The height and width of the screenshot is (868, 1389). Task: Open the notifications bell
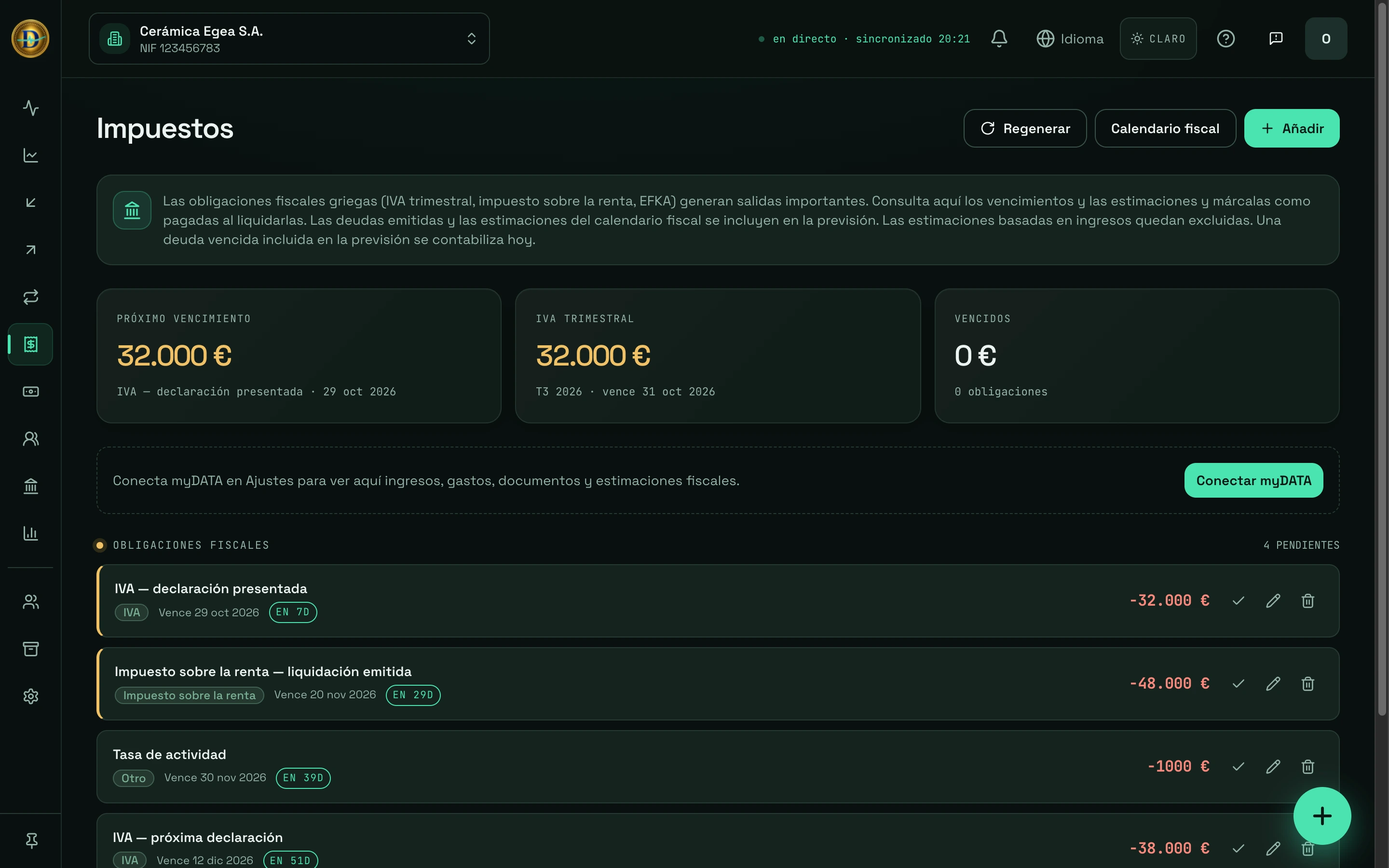[999, 39]
